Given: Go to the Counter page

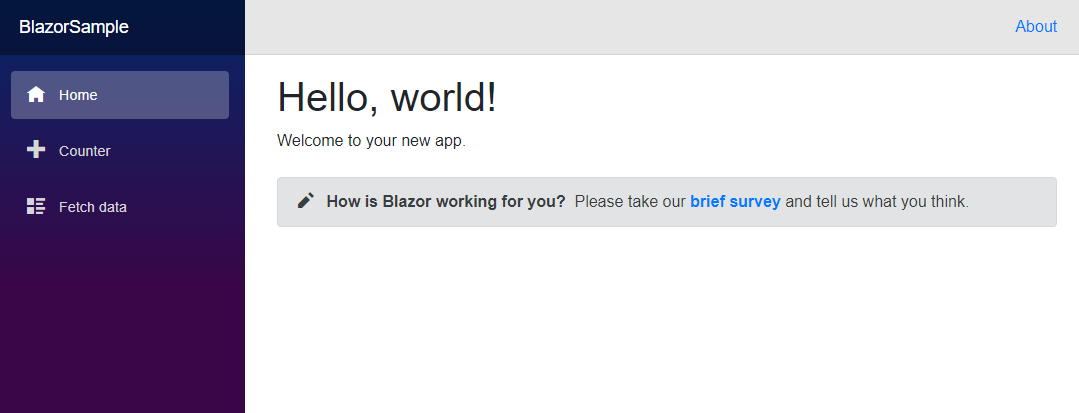Looking at the screenshot, I should click(120, 151).
